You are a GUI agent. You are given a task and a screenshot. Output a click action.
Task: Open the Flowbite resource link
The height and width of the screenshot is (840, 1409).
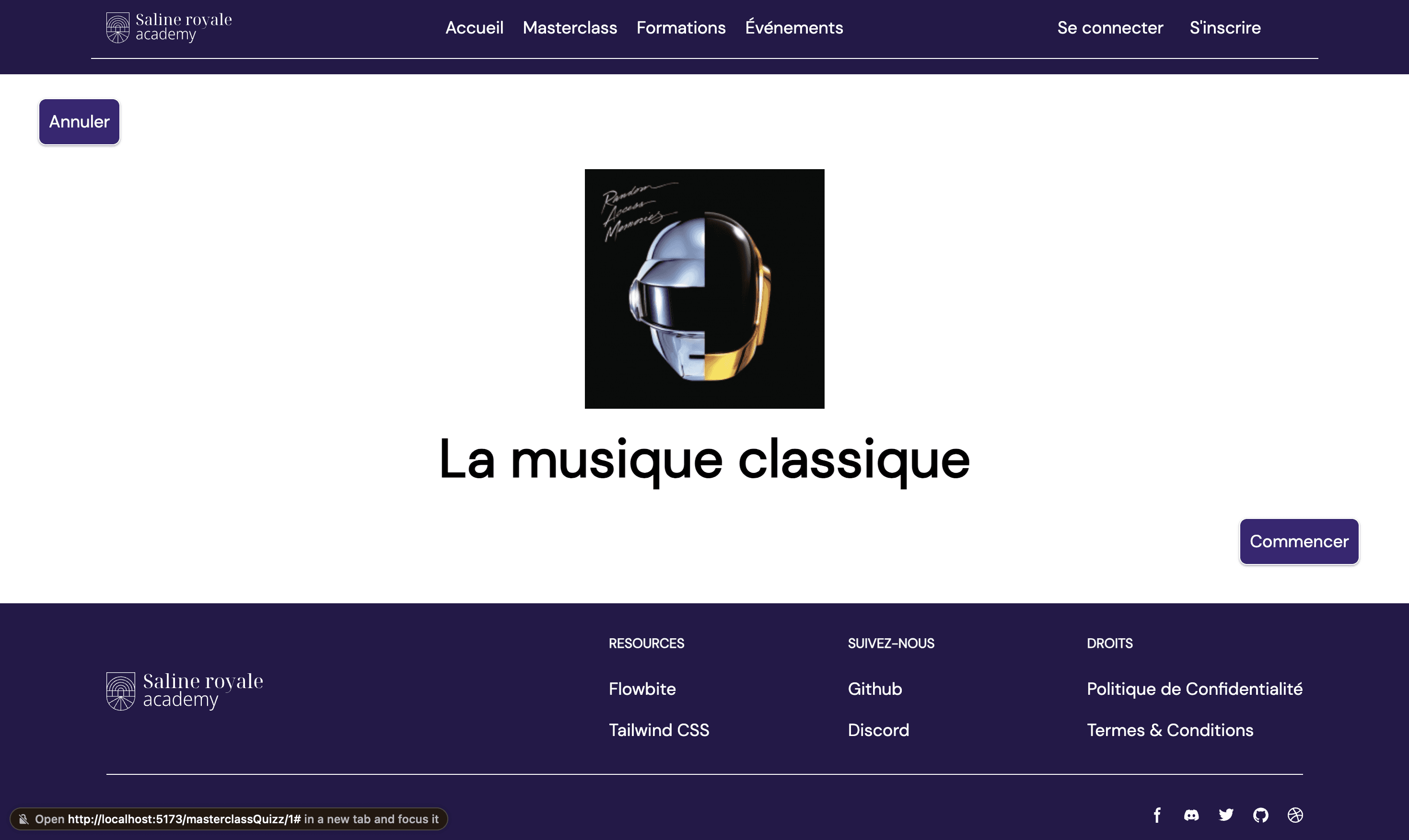[642, 688]
